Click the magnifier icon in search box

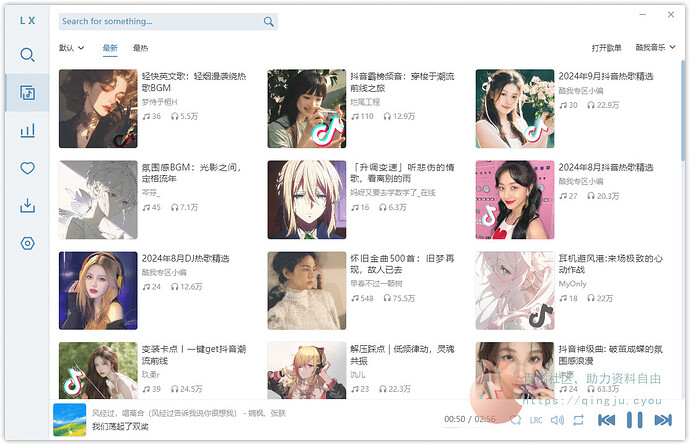pyautogui.click(x=269, y=21)
